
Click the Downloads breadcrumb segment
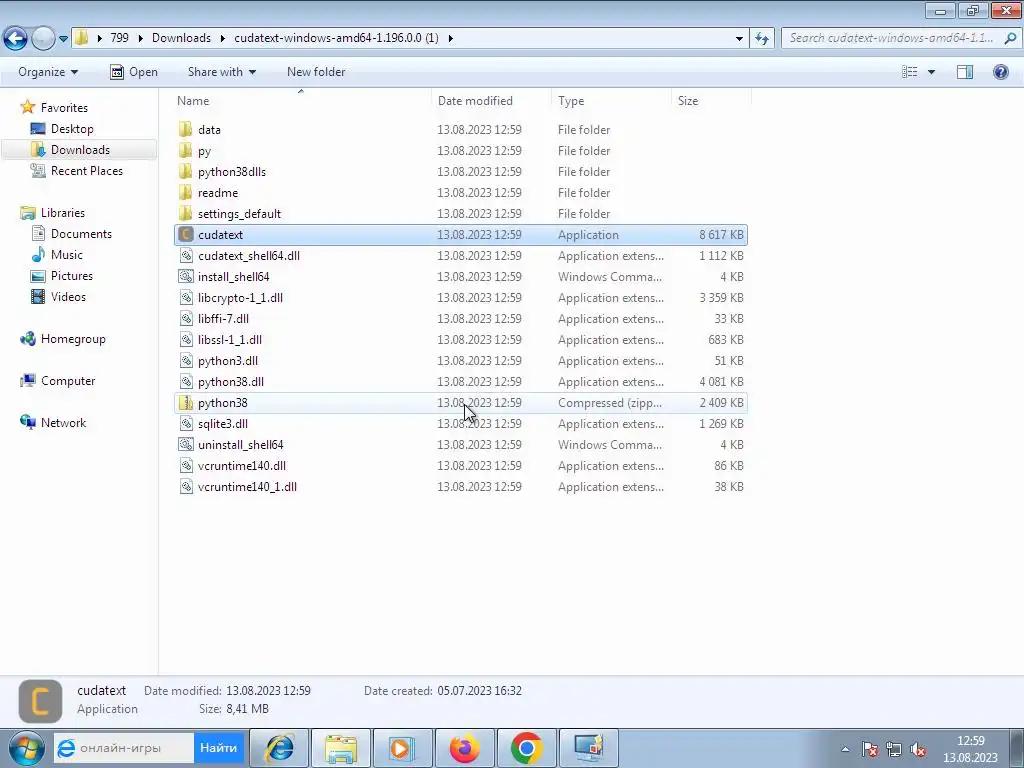pos(182,38)
